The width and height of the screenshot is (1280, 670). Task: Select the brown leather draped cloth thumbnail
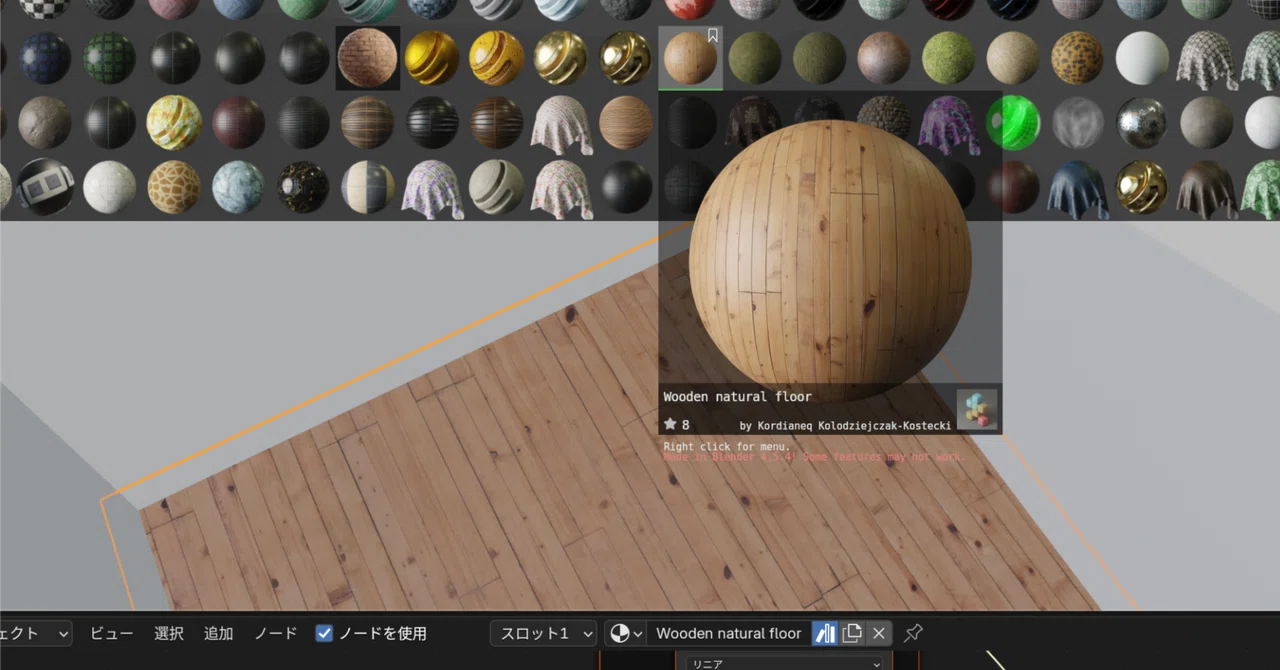click(x=1206, y=187)
